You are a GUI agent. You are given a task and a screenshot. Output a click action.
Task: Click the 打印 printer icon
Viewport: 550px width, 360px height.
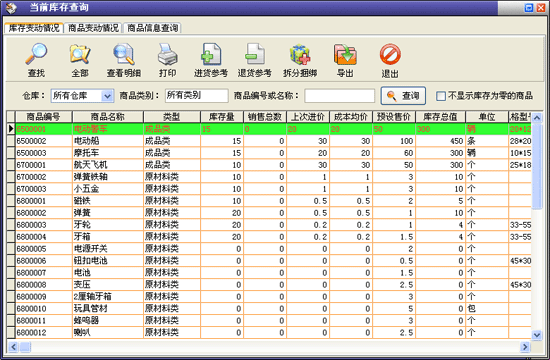click(168, 54)
